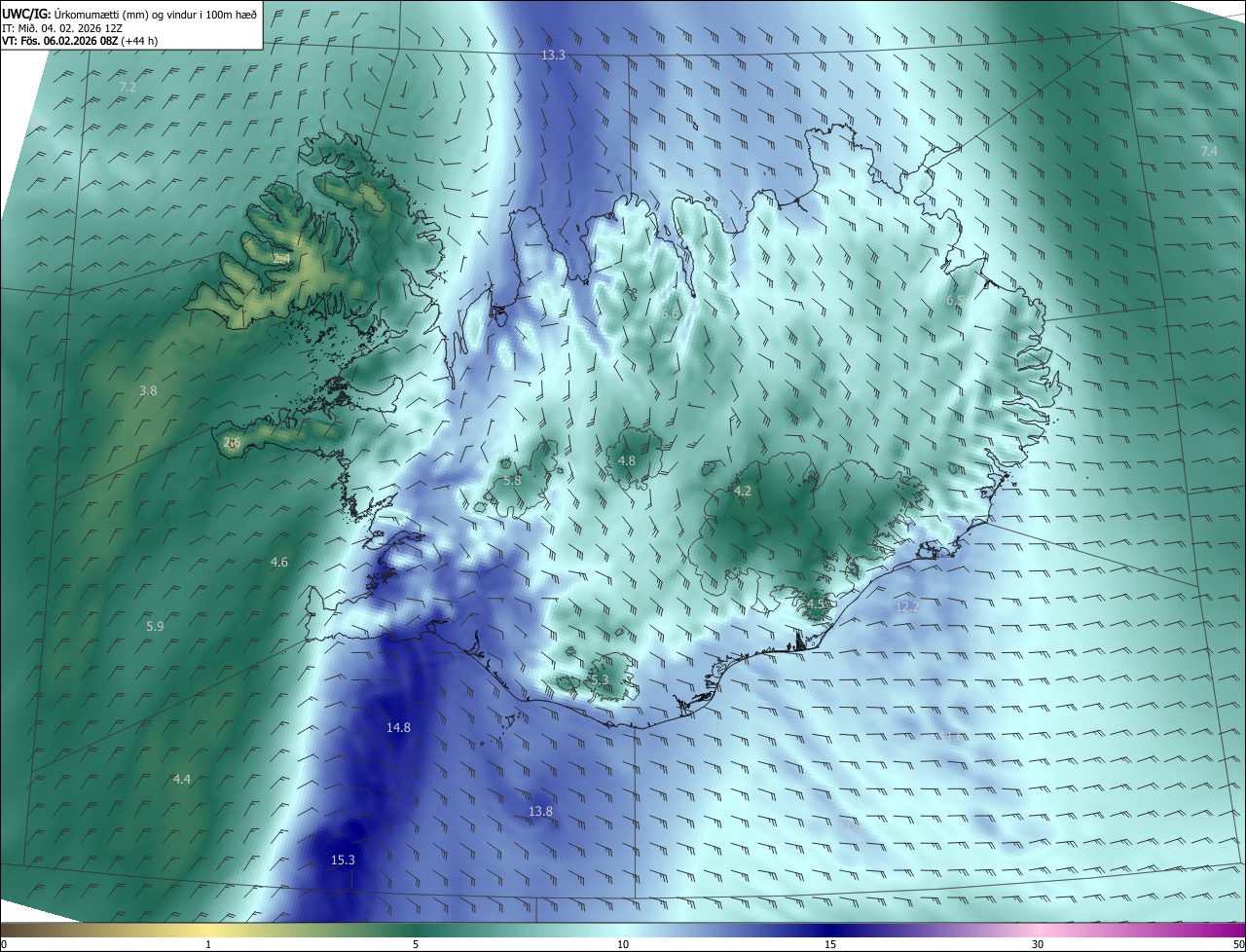Viewport: 1246px width, 952px height.
Task: Click the 7.4 value label on the map
Action: point(1208,152)
